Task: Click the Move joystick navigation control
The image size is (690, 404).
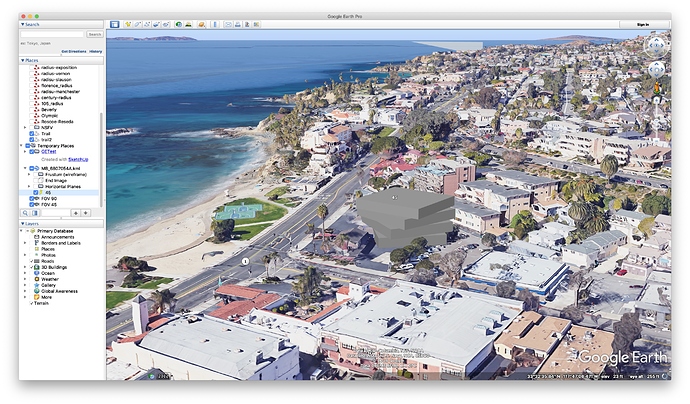Action: tap(656, 70)
